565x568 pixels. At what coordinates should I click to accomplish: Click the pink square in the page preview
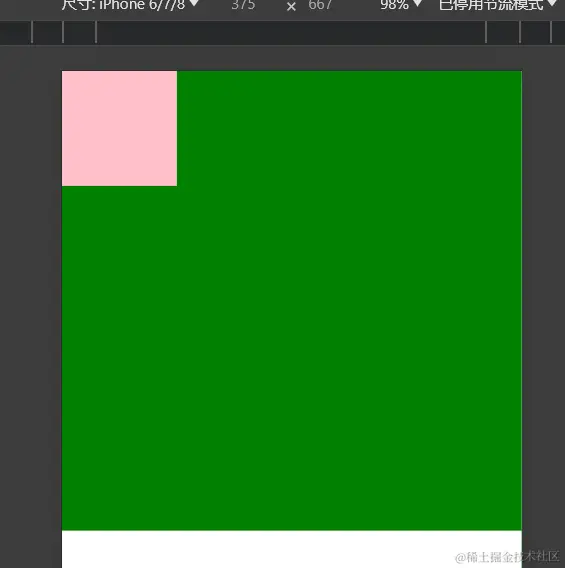pos(120,129)
